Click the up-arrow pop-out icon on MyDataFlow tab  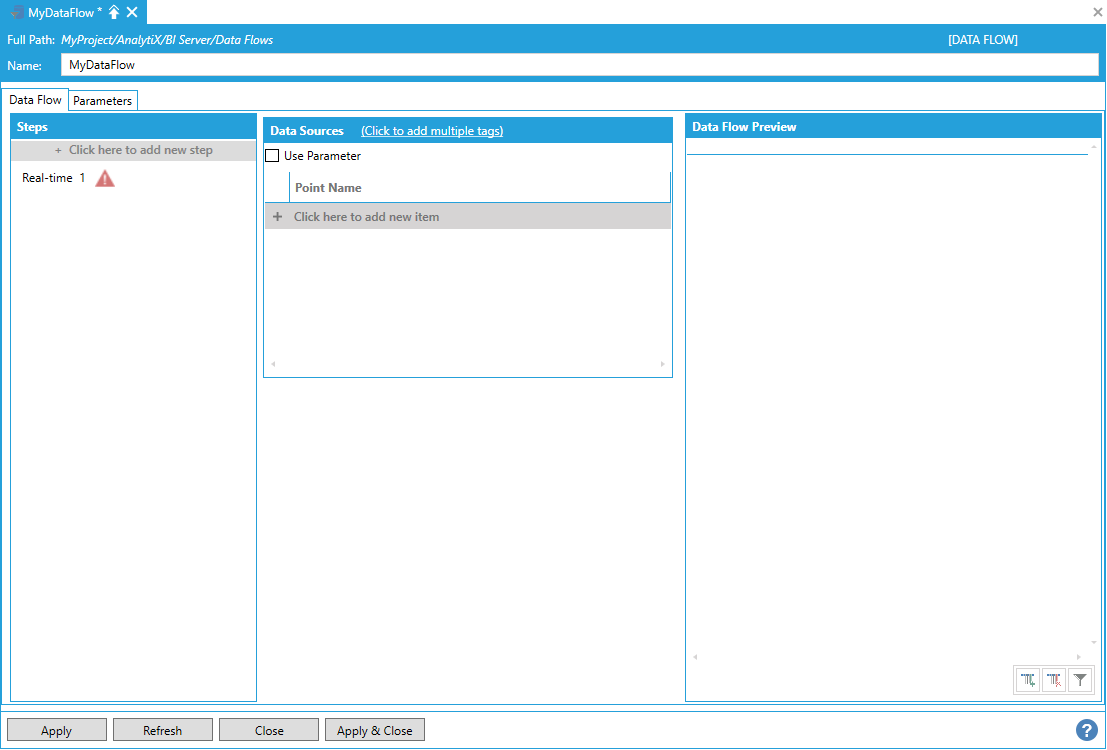pos(114,12)
